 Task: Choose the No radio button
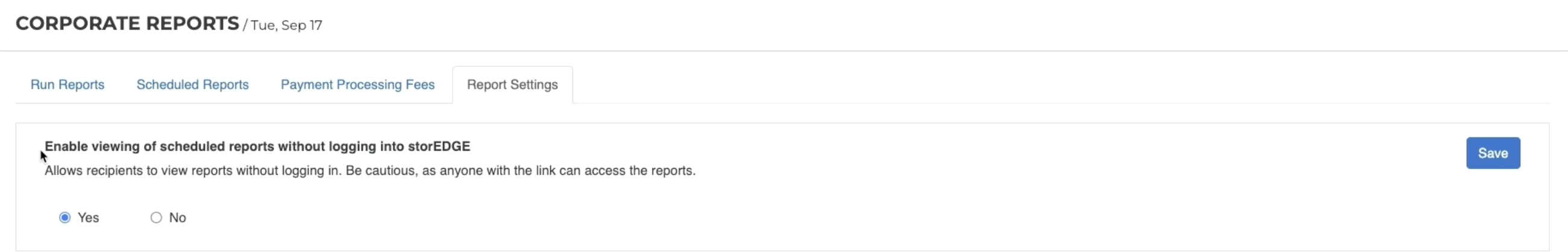[156, 218]
